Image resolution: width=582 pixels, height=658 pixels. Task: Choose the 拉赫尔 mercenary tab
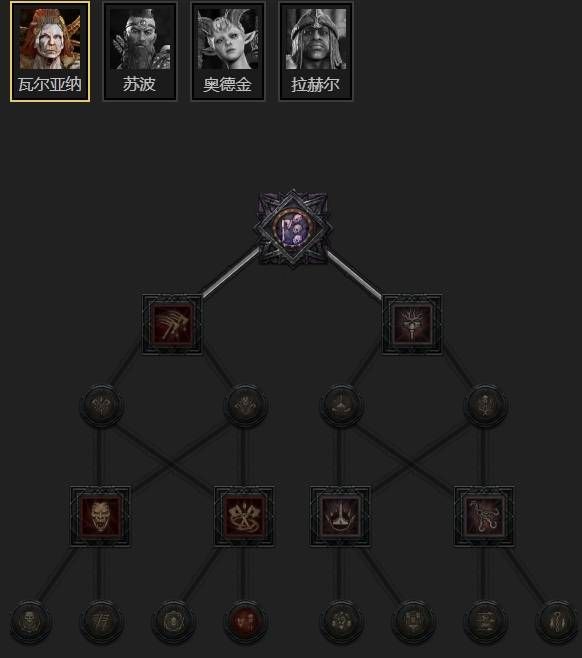point(316,52)
